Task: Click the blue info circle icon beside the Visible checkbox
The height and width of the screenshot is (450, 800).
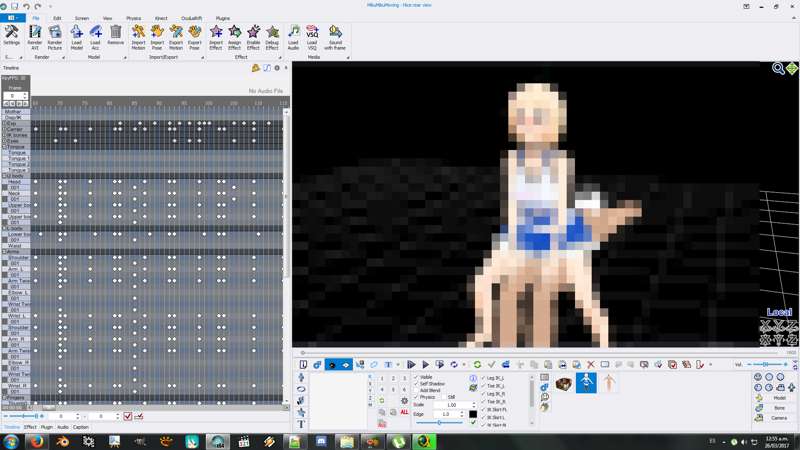Action: coord(473,378)
